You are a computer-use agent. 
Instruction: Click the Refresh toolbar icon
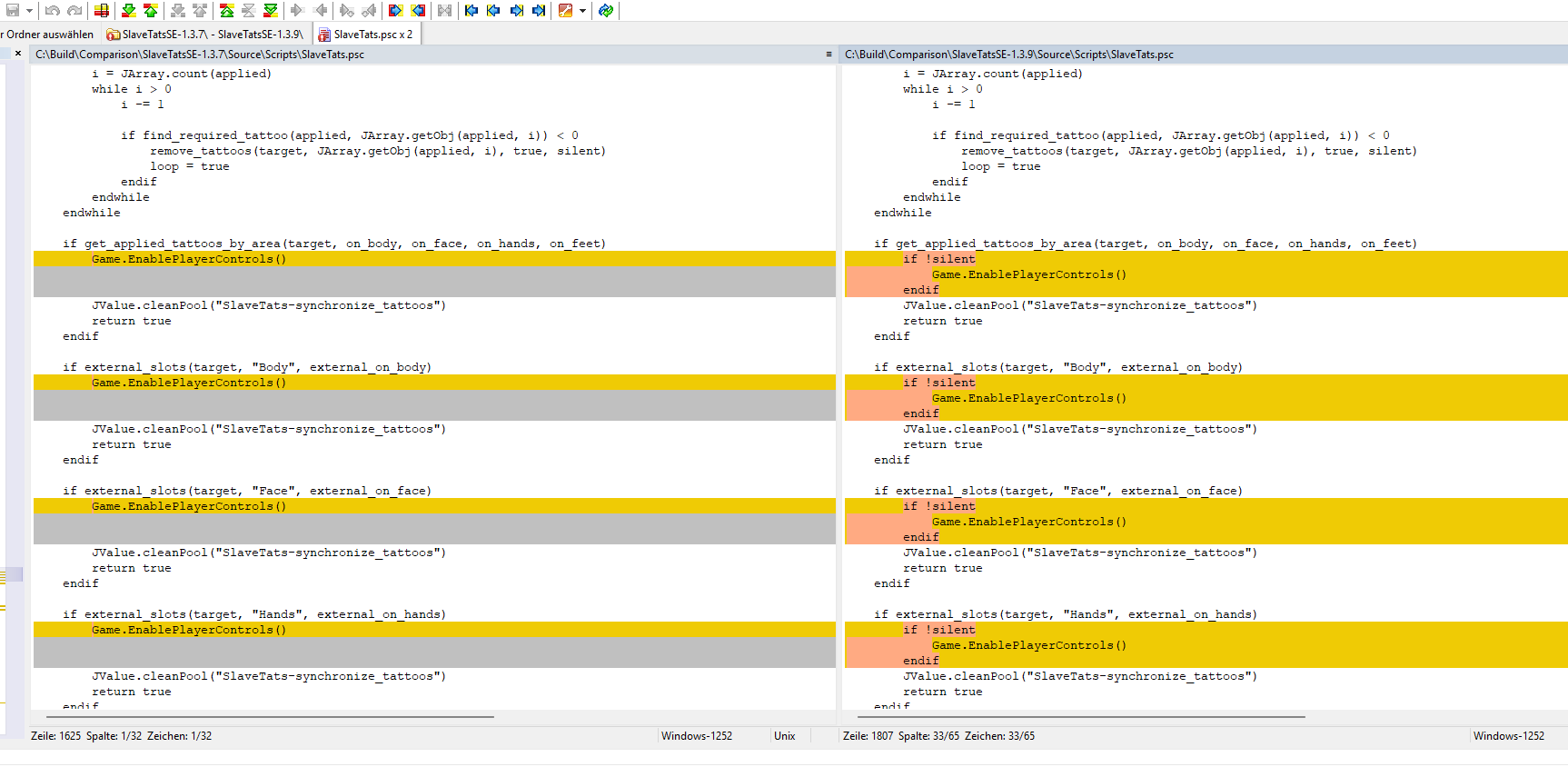(606, 11)
